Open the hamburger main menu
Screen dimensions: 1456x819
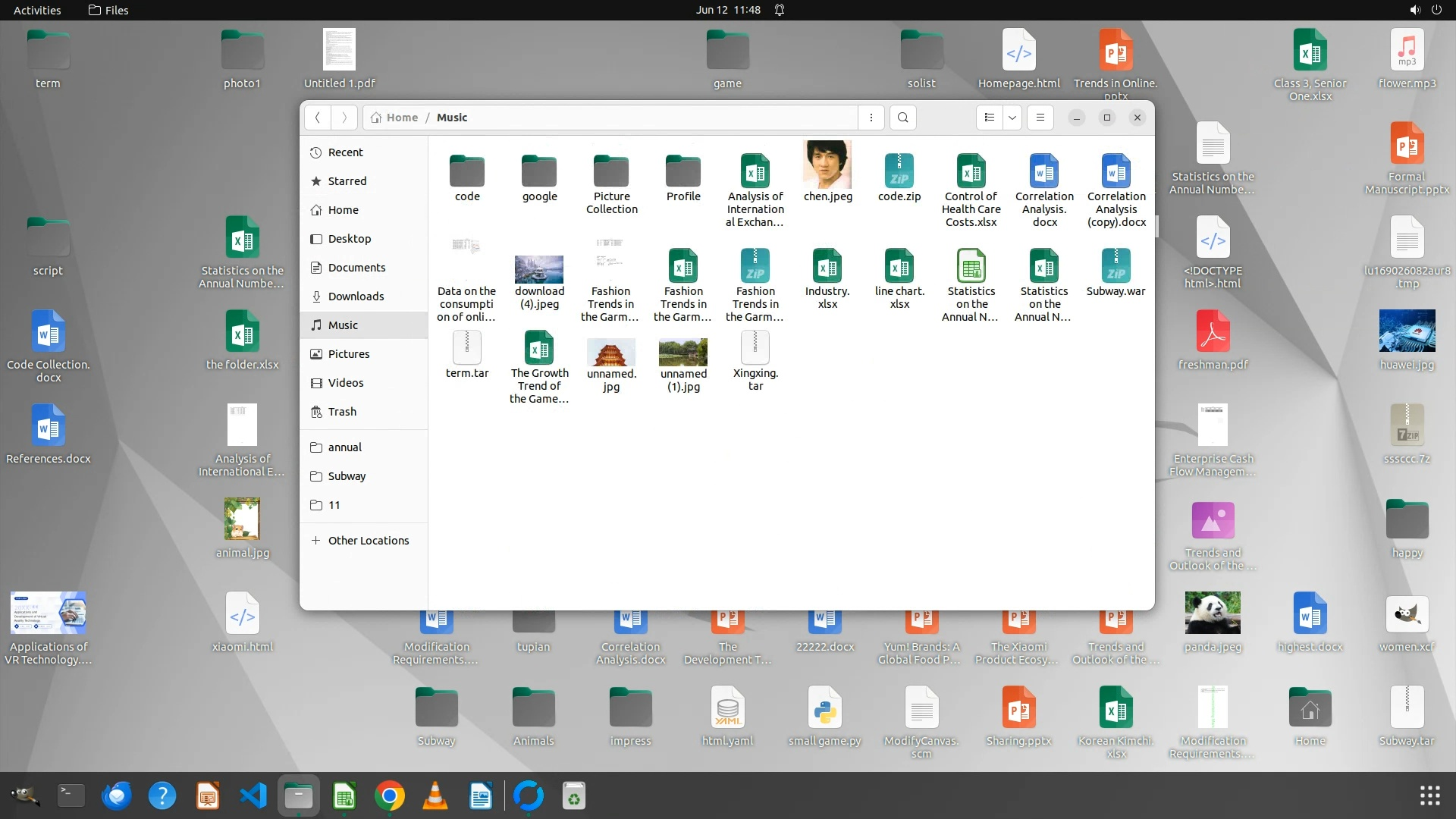[1040, 118]
